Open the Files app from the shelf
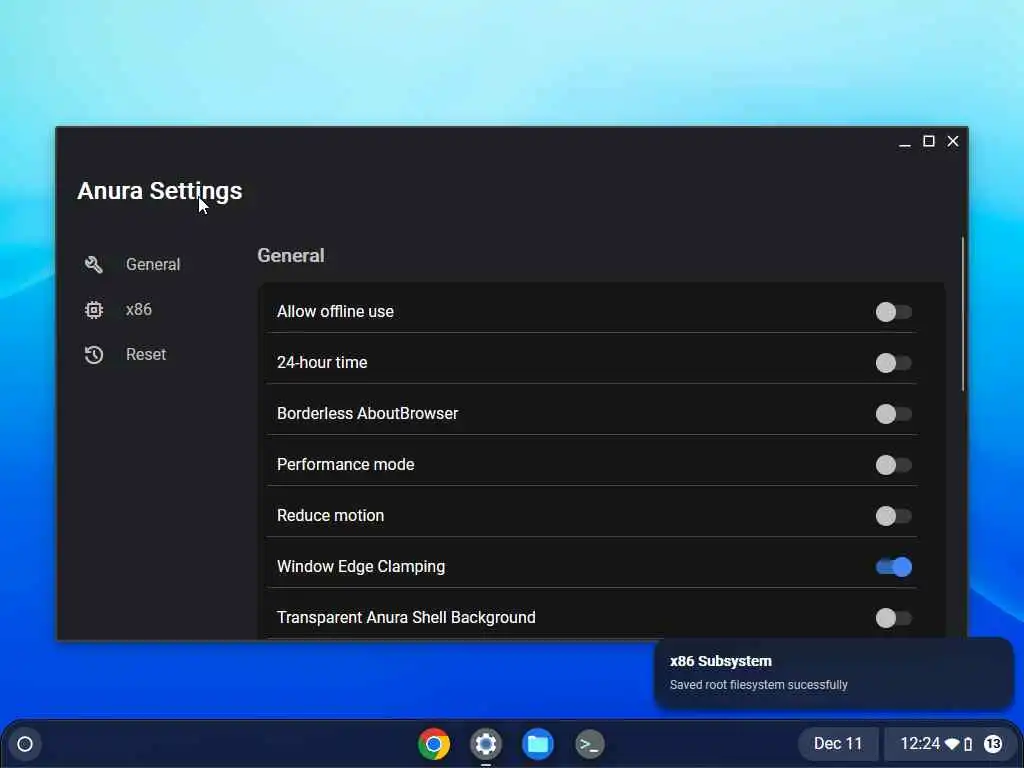 tap(538, 744)
